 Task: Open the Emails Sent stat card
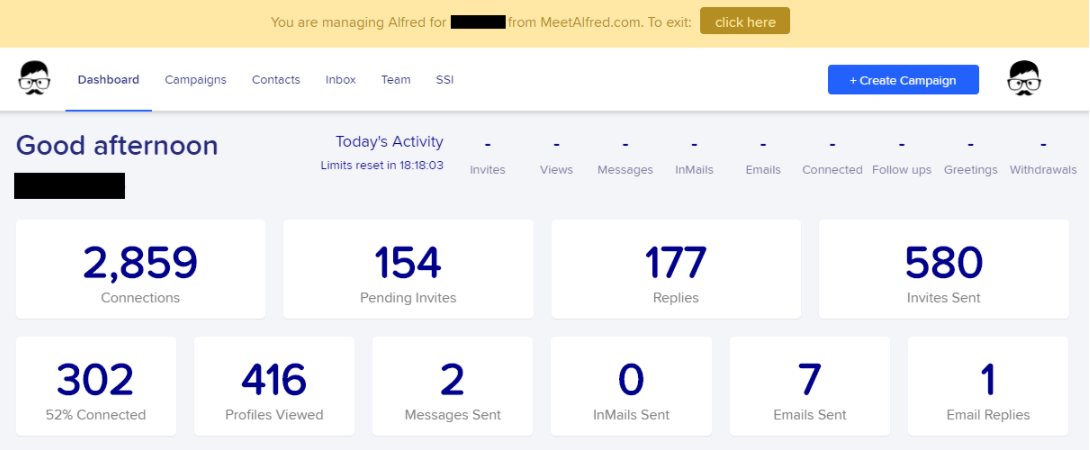point(810,386)
